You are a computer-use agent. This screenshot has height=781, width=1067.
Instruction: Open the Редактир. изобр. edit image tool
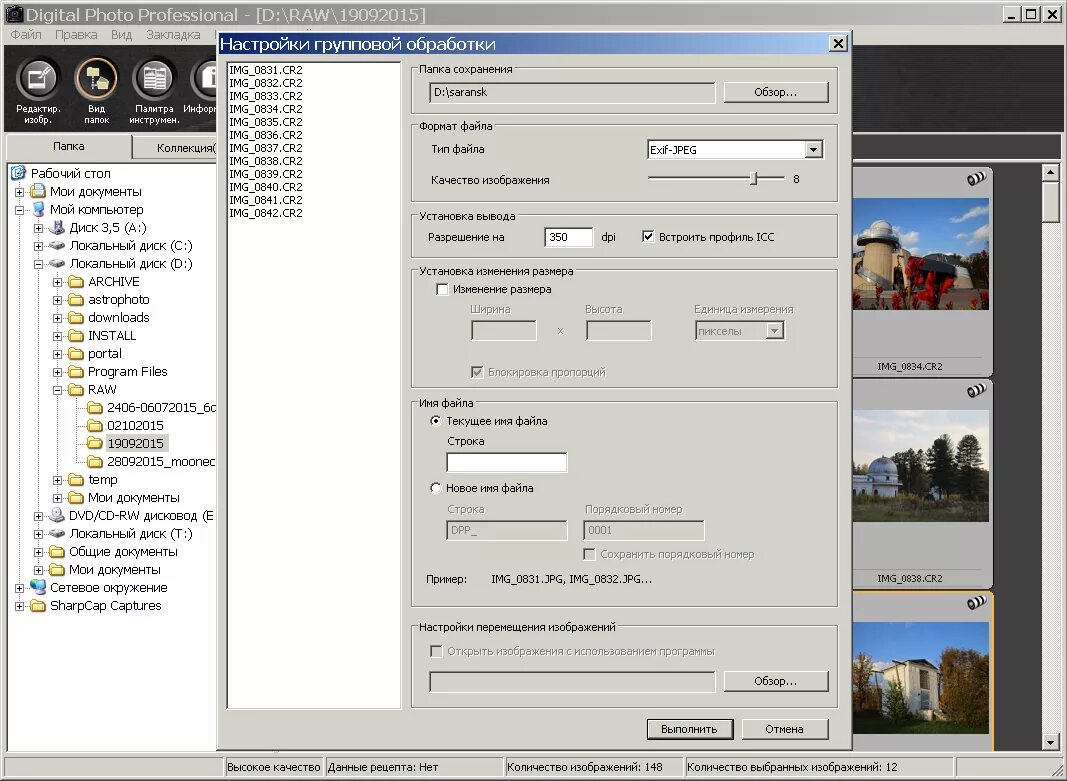pos(38,79)
